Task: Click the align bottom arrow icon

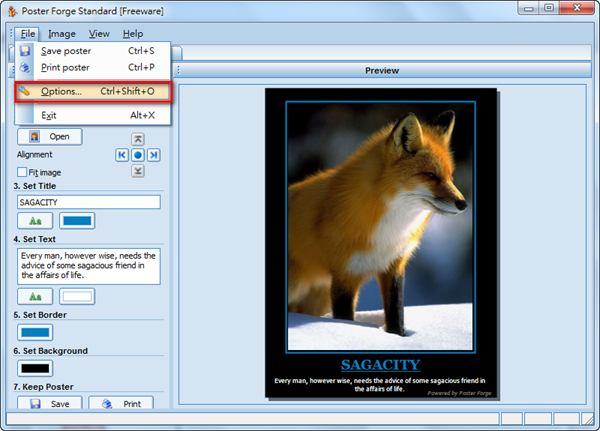Action: (x=138, y=171)
